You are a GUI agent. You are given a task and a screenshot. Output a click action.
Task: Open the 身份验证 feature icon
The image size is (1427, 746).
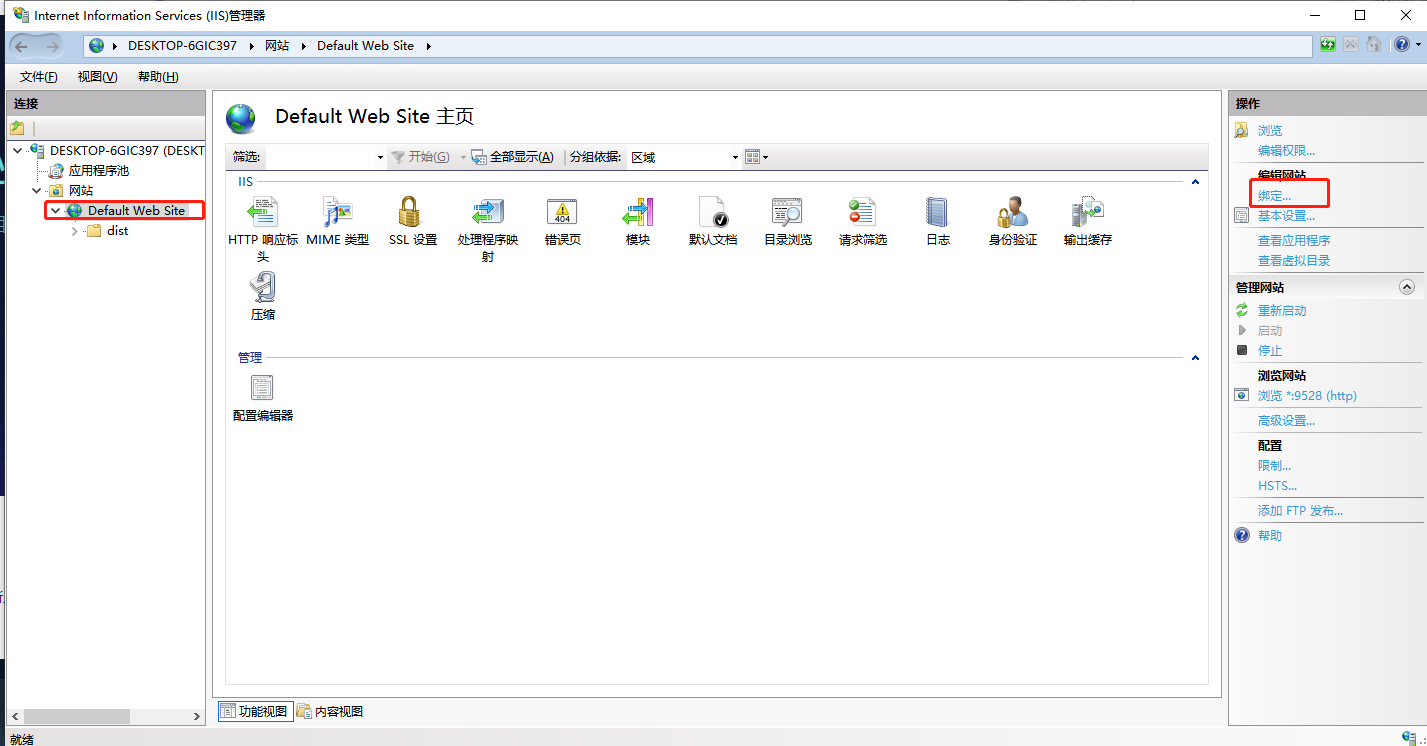[1012, 212]
